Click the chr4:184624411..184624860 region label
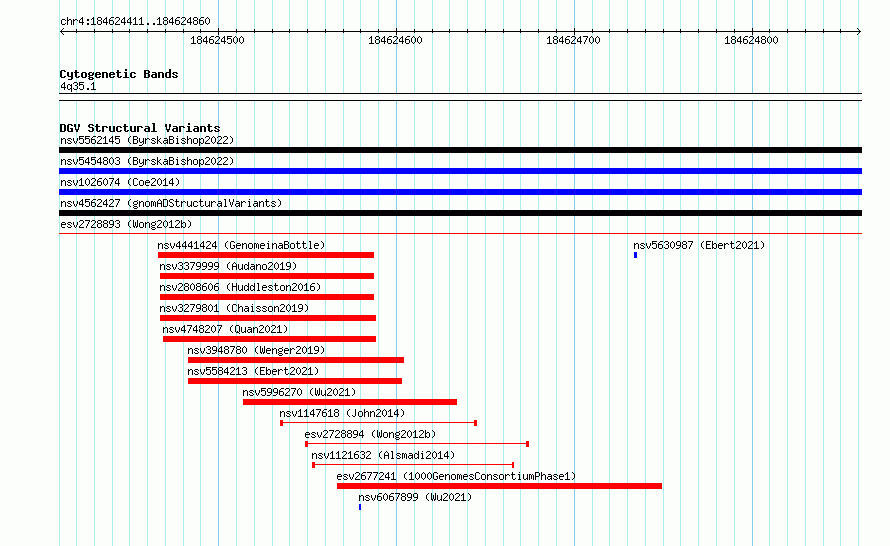Image resolution: width=890 pixels, height=546 pixels. [x=135, y=22]
